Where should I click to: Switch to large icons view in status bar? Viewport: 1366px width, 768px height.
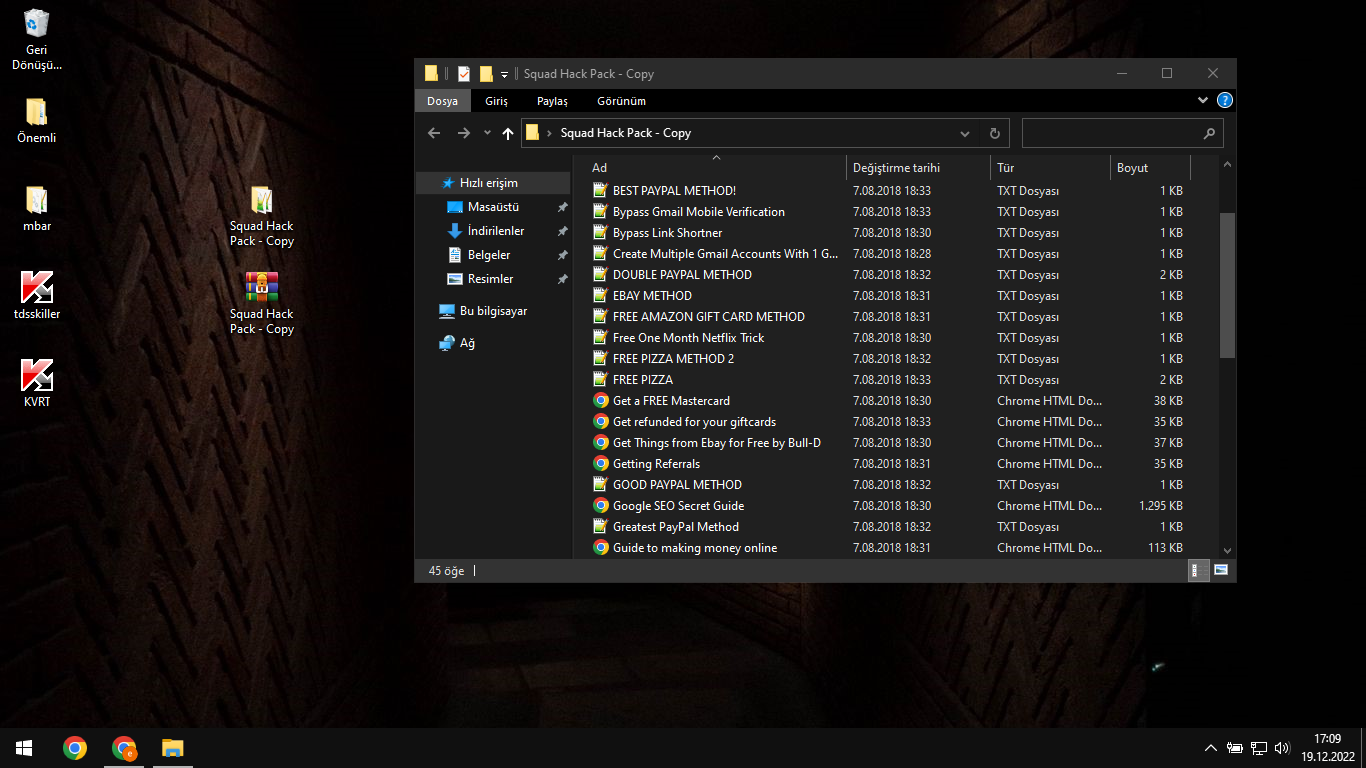pos(1221,570)
